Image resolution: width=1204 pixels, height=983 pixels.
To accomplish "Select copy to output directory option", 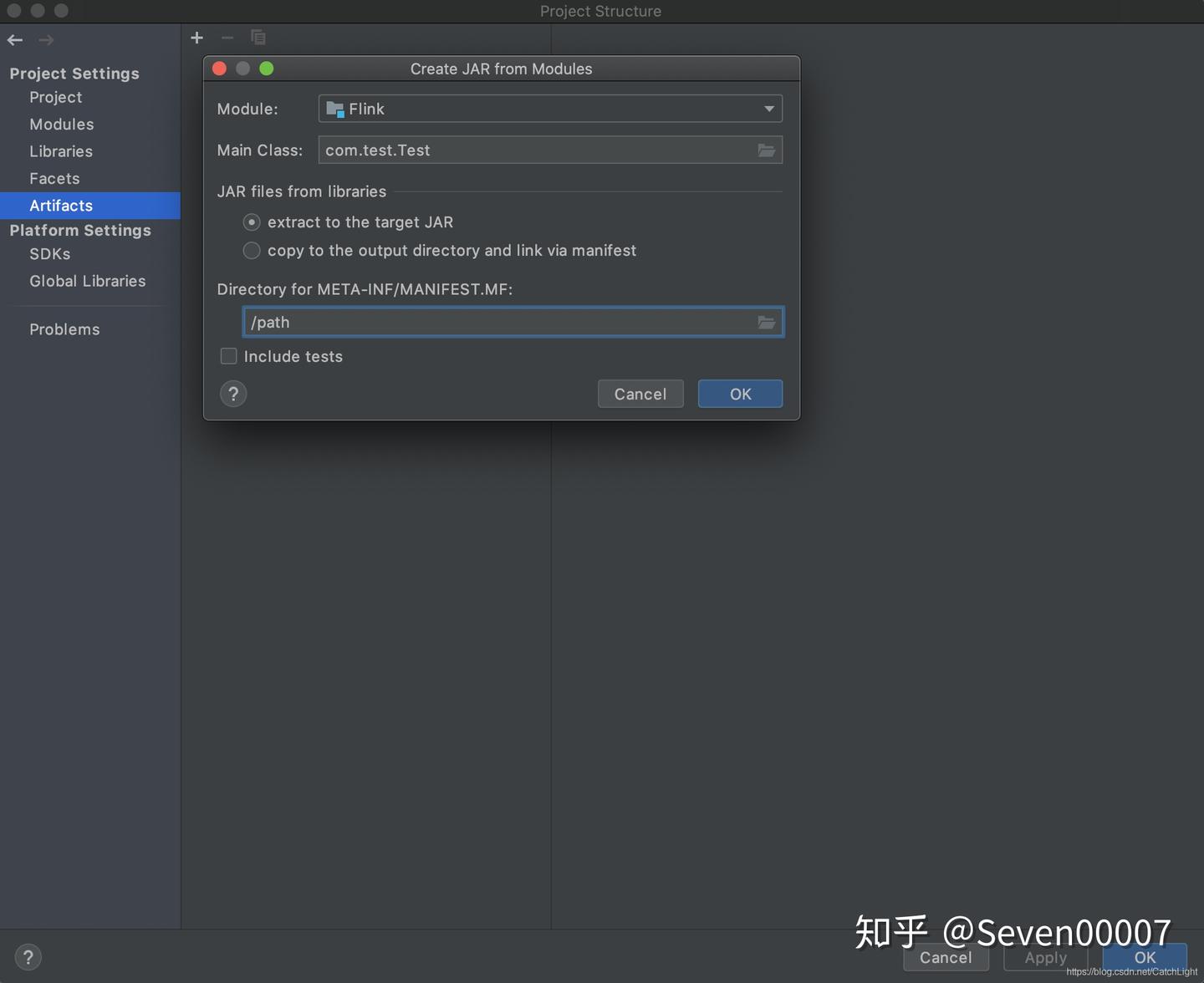I will pyautogui.click(x=252, y=250).
